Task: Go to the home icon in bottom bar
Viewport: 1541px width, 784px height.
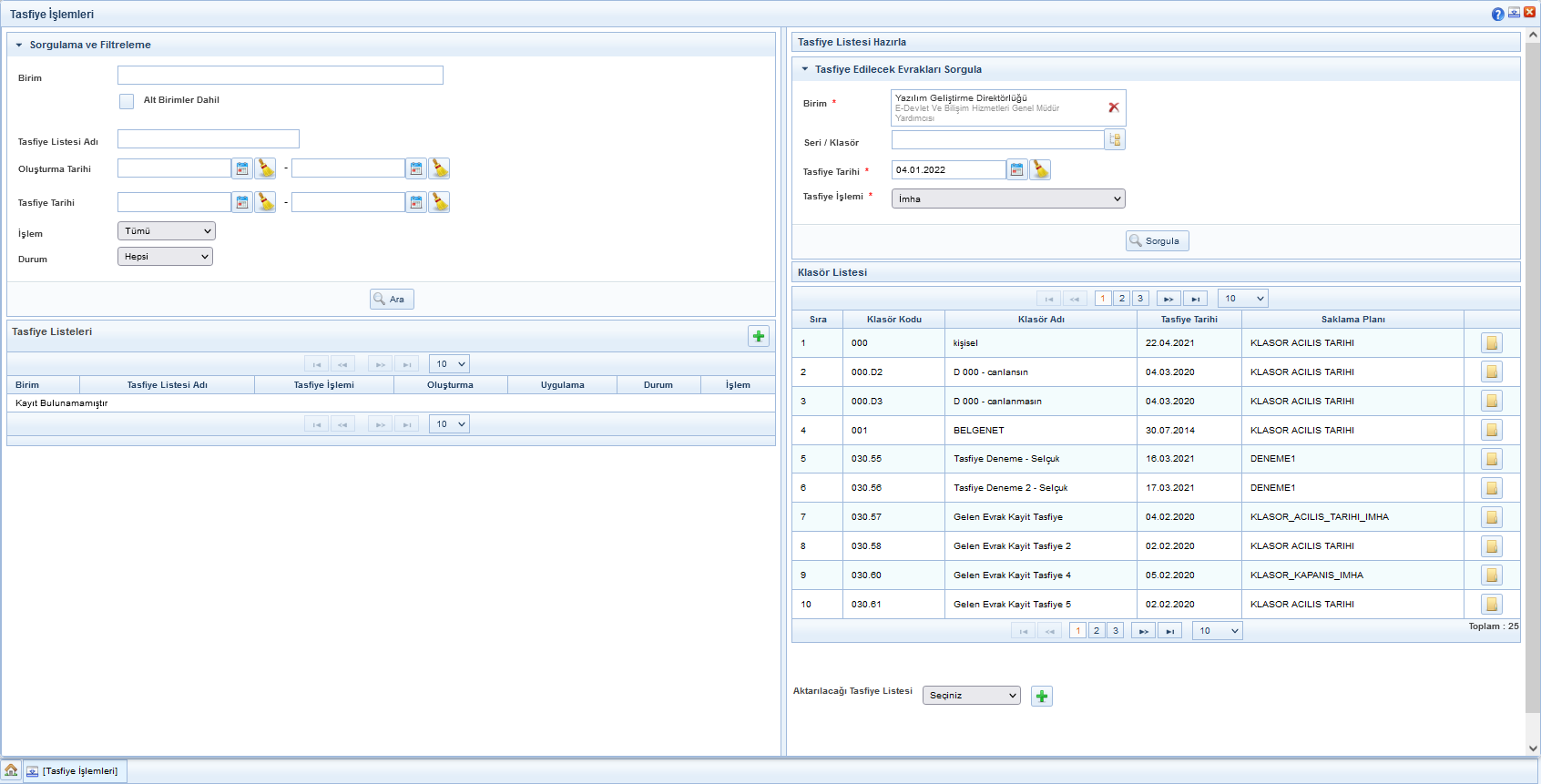Action: [11, 770]
